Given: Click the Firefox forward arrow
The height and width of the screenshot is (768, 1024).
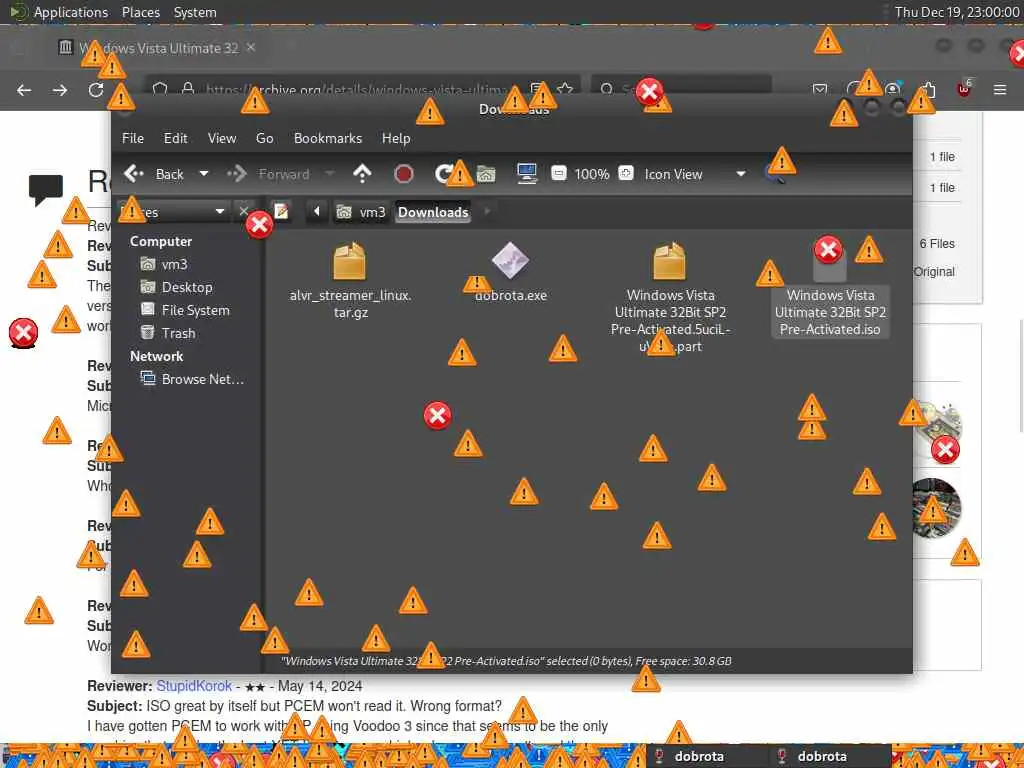Looking at the screenshot, I should 60,90.
